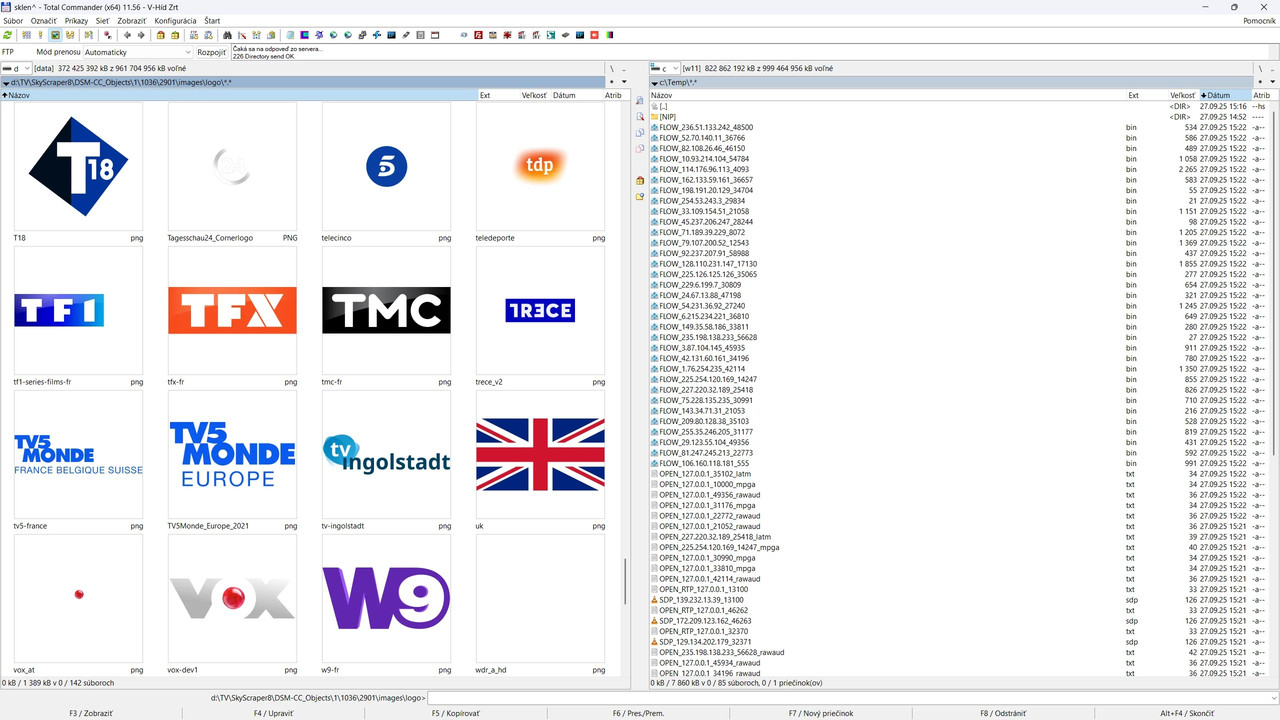Open the Zobraziť menu

132,21
